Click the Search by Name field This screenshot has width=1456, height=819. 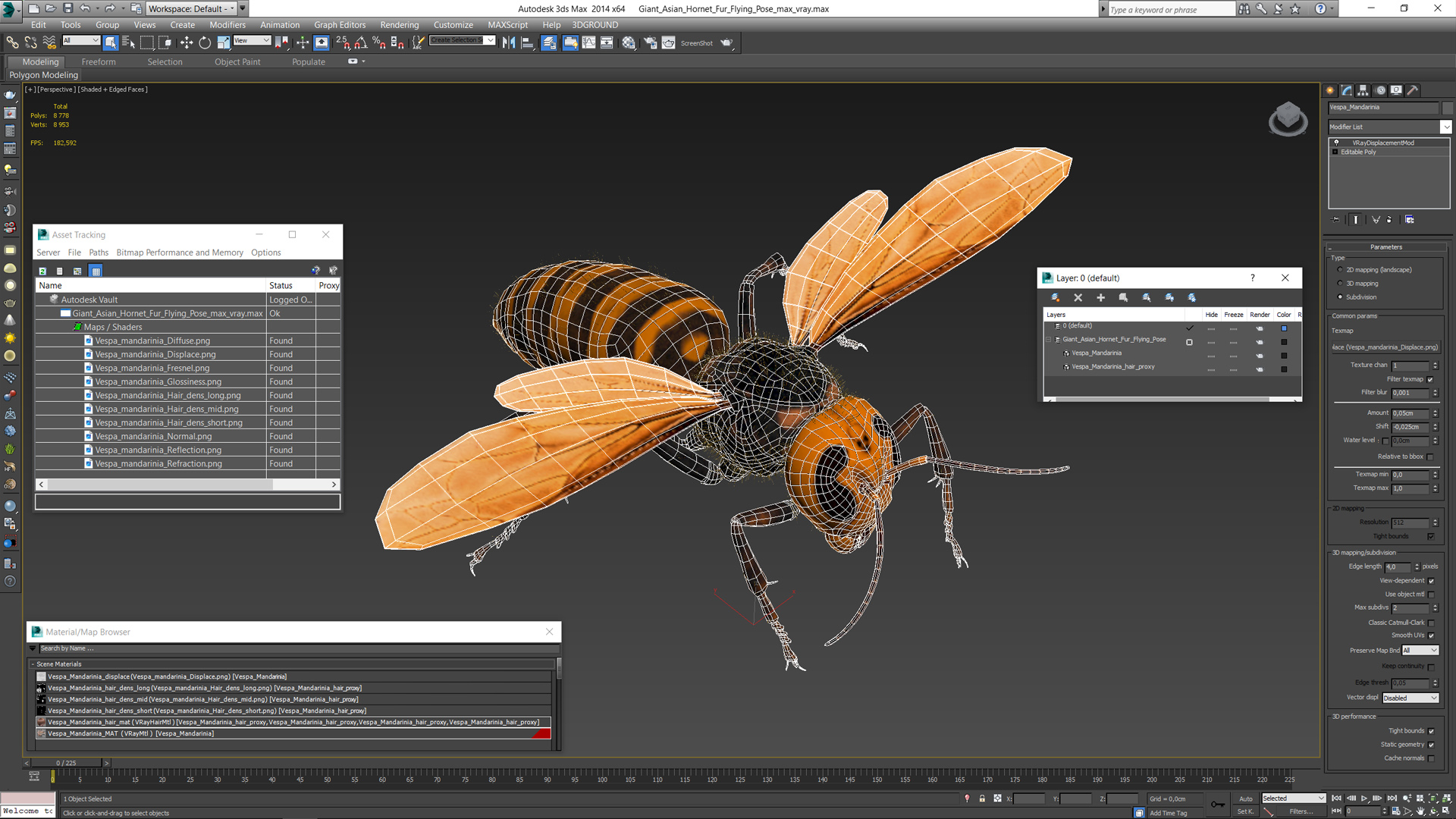pos(299,648)
